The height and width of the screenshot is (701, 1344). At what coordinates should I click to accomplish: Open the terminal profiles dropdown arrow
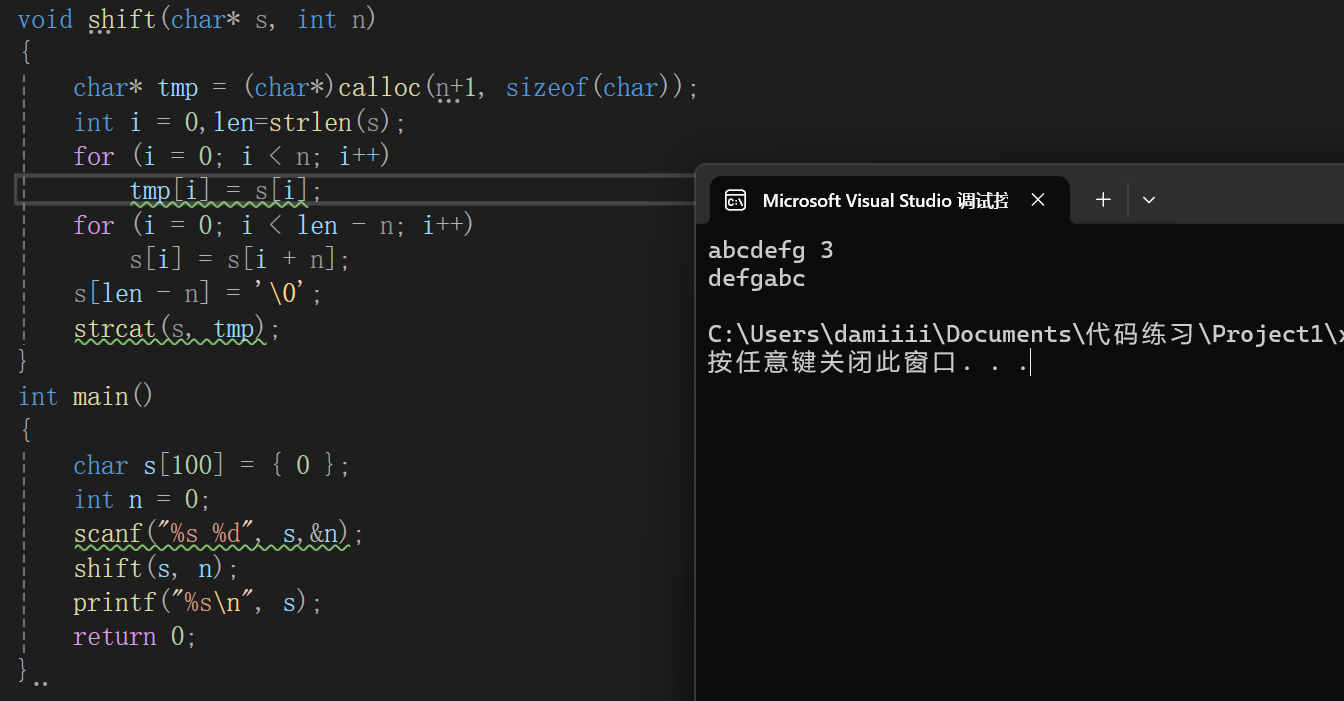[1149, 200]
